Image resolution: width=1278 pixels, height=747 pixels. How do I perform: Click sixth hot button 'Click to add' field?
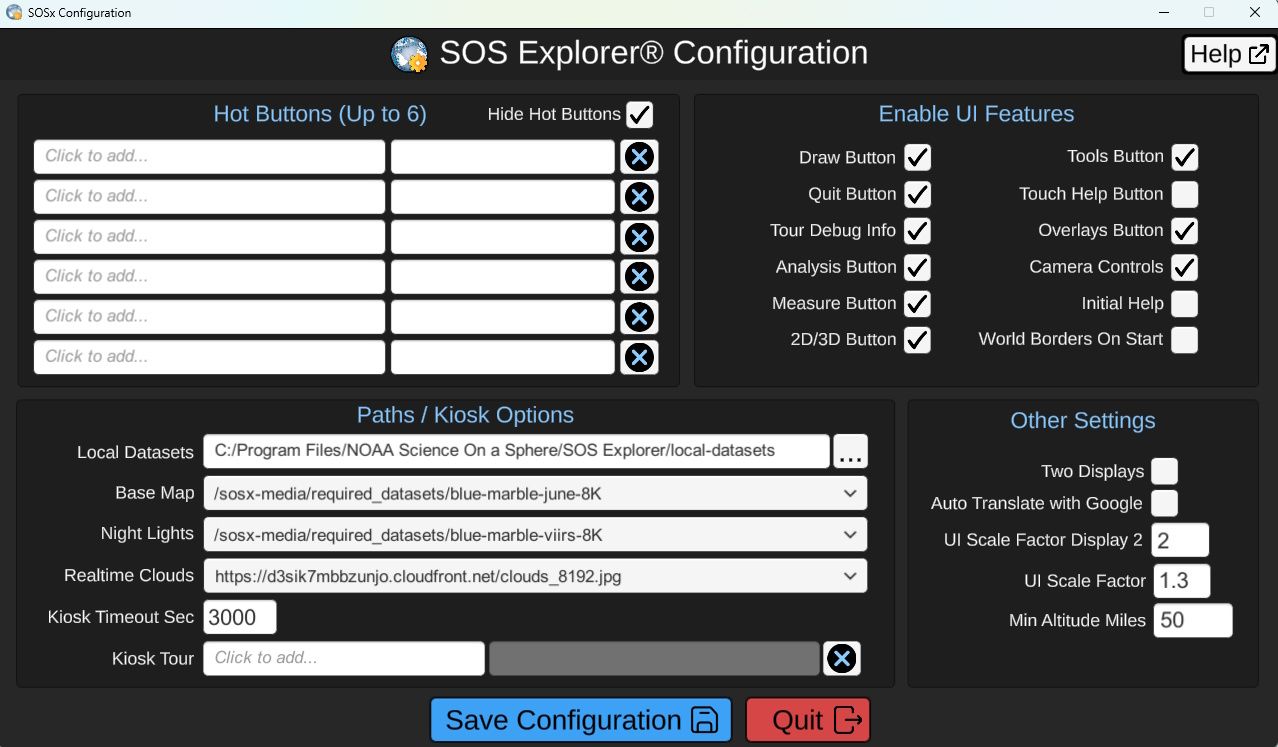(209, 357)
